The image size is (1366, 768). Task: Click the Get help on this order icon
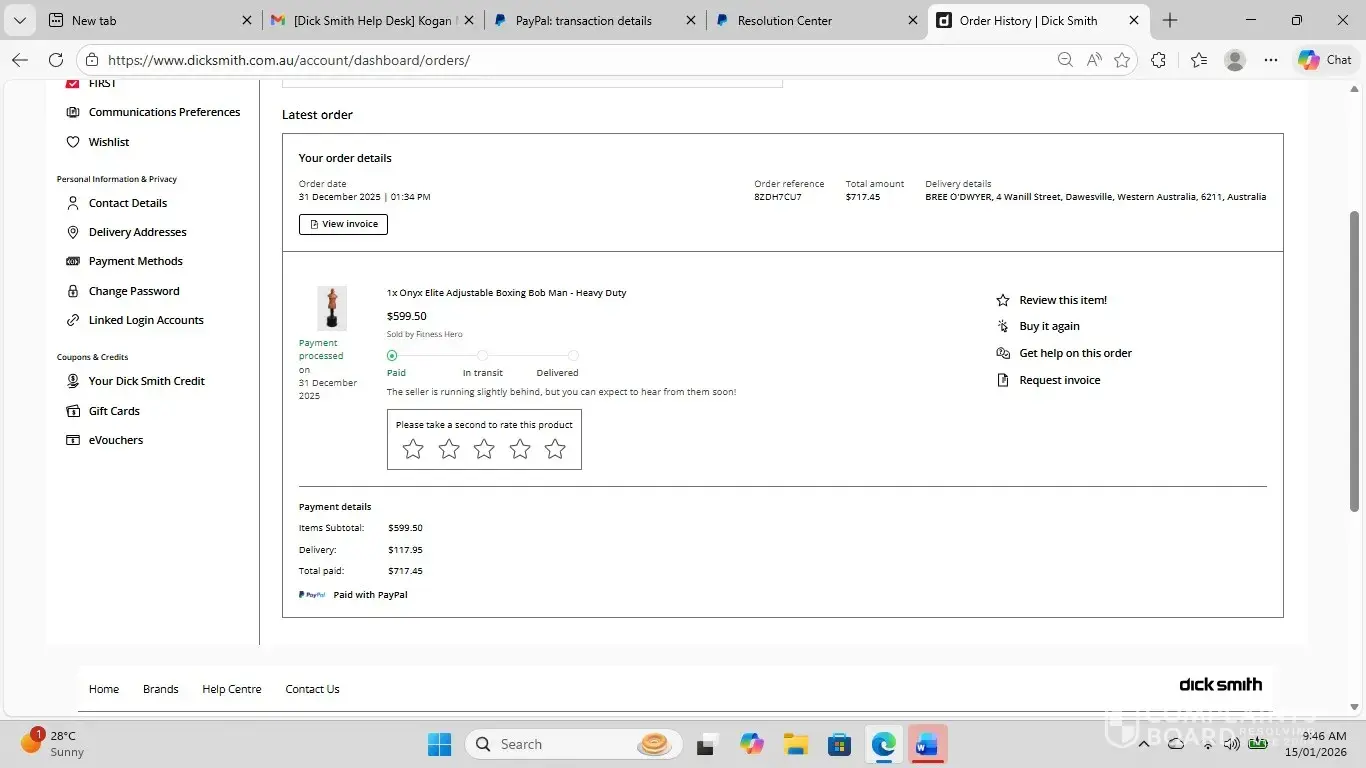coord(1003,353)
